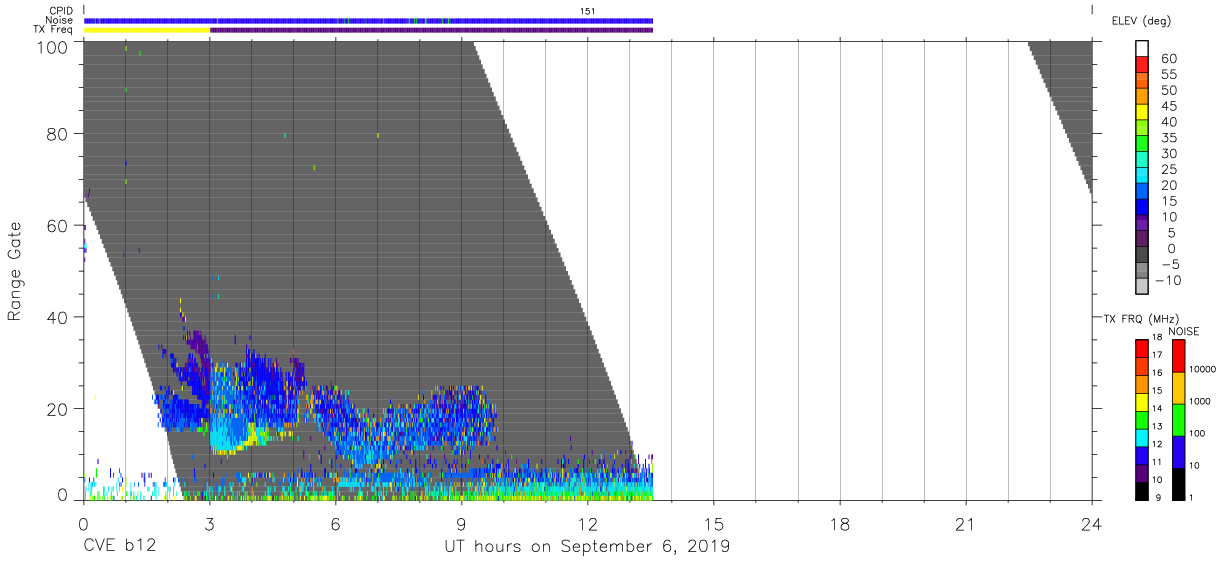Click the '3' UT hour tick label
1228x567 pixels.
click(x=209, y=523)
